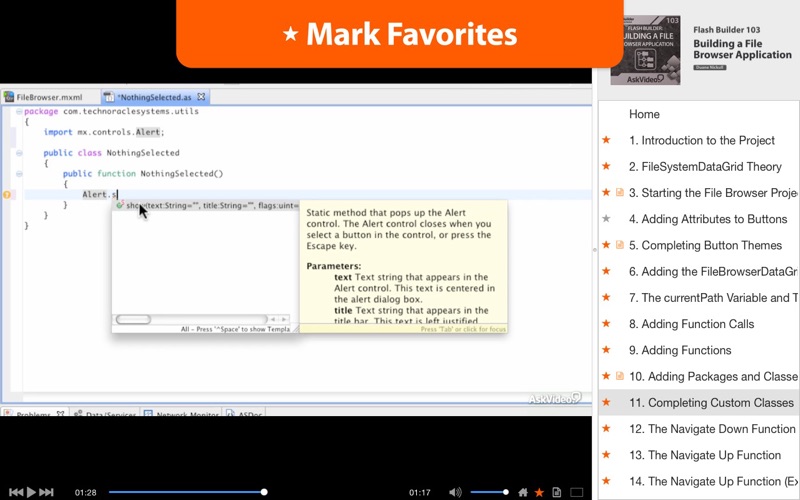Toggle favorite star for 11. Completing Custom Classes
Screen dimensions: 800x500
[606, 402]
